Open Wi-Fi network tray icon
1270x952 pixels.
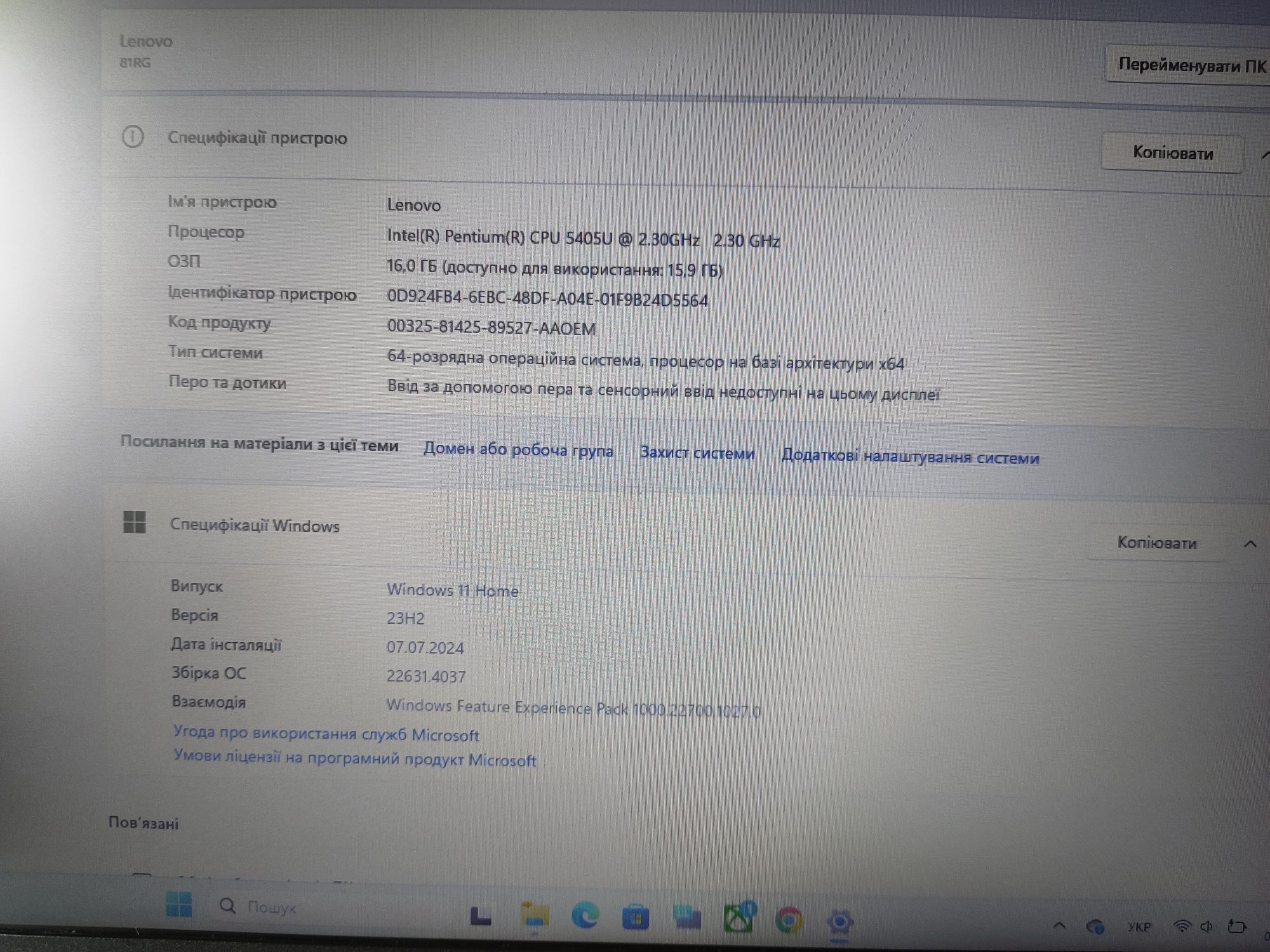point(1182,927)
